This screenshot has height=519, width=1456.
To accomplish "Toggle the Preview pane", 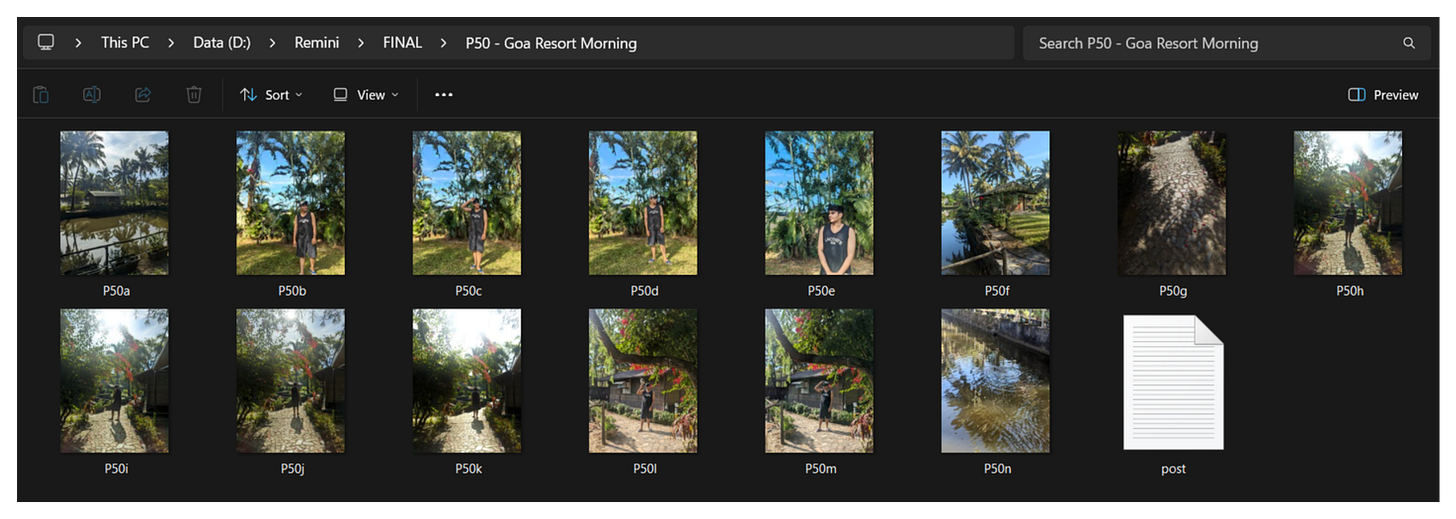I will click(x=1383, y=95).
